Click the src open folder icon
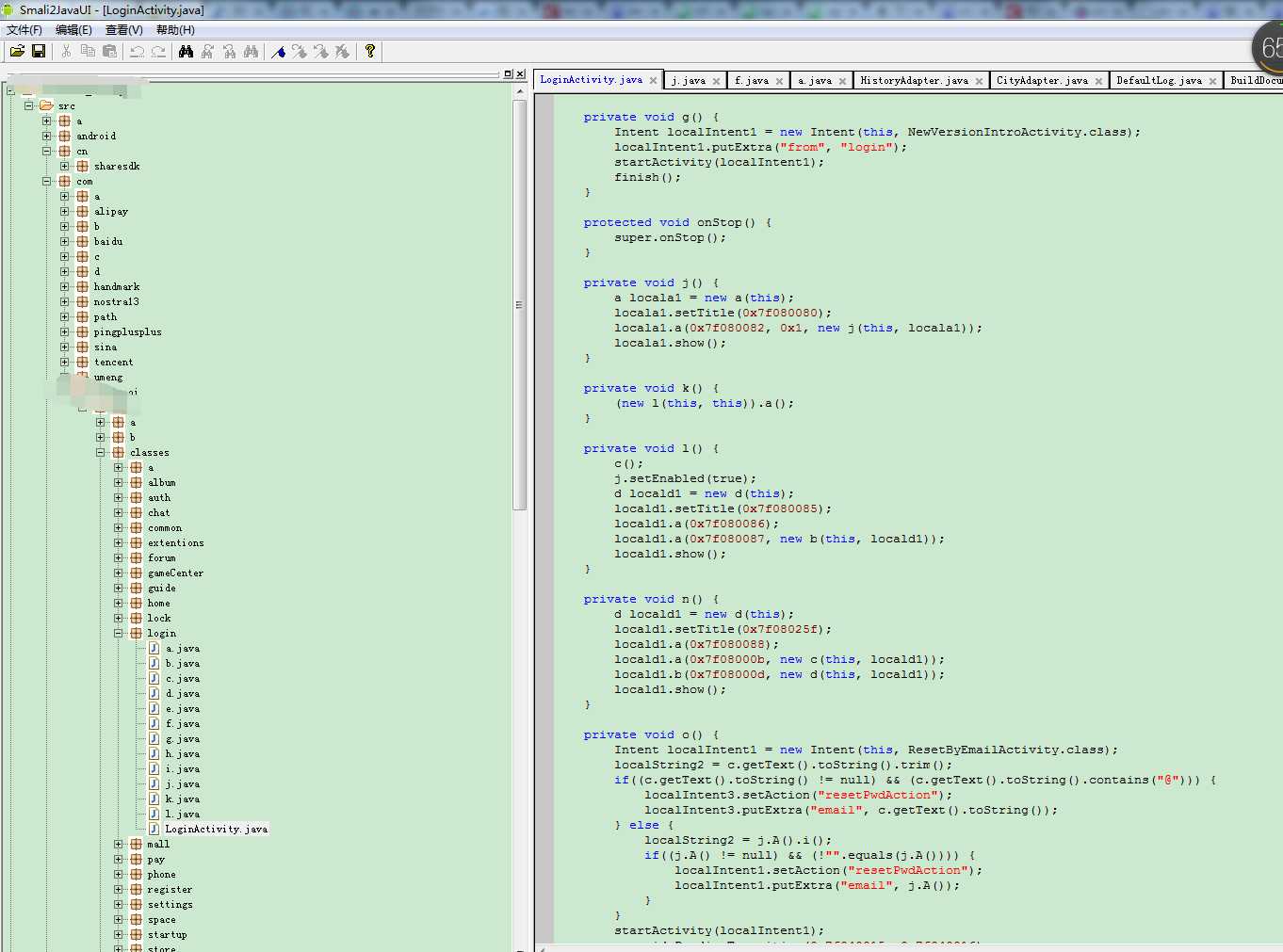The image size is (1283, 952). click(46, 105)
